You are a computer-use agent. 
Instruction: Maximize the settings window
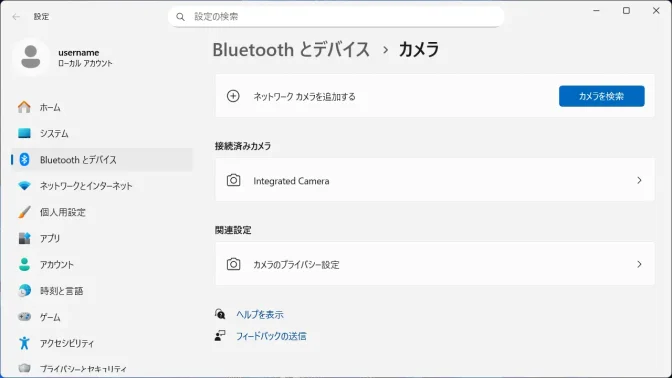click(626, 11)
